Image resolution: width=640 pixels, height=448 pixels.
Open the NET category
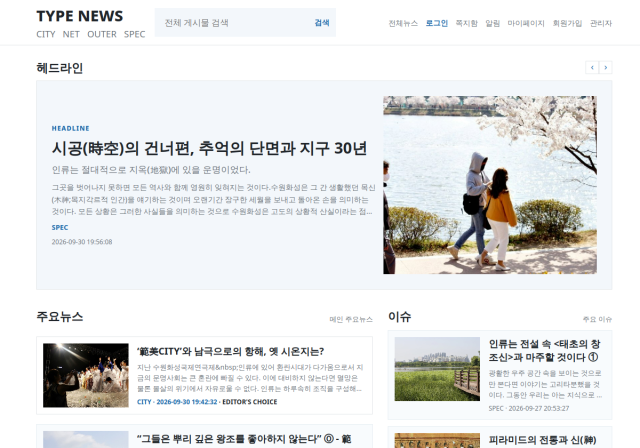coord(71,34)
